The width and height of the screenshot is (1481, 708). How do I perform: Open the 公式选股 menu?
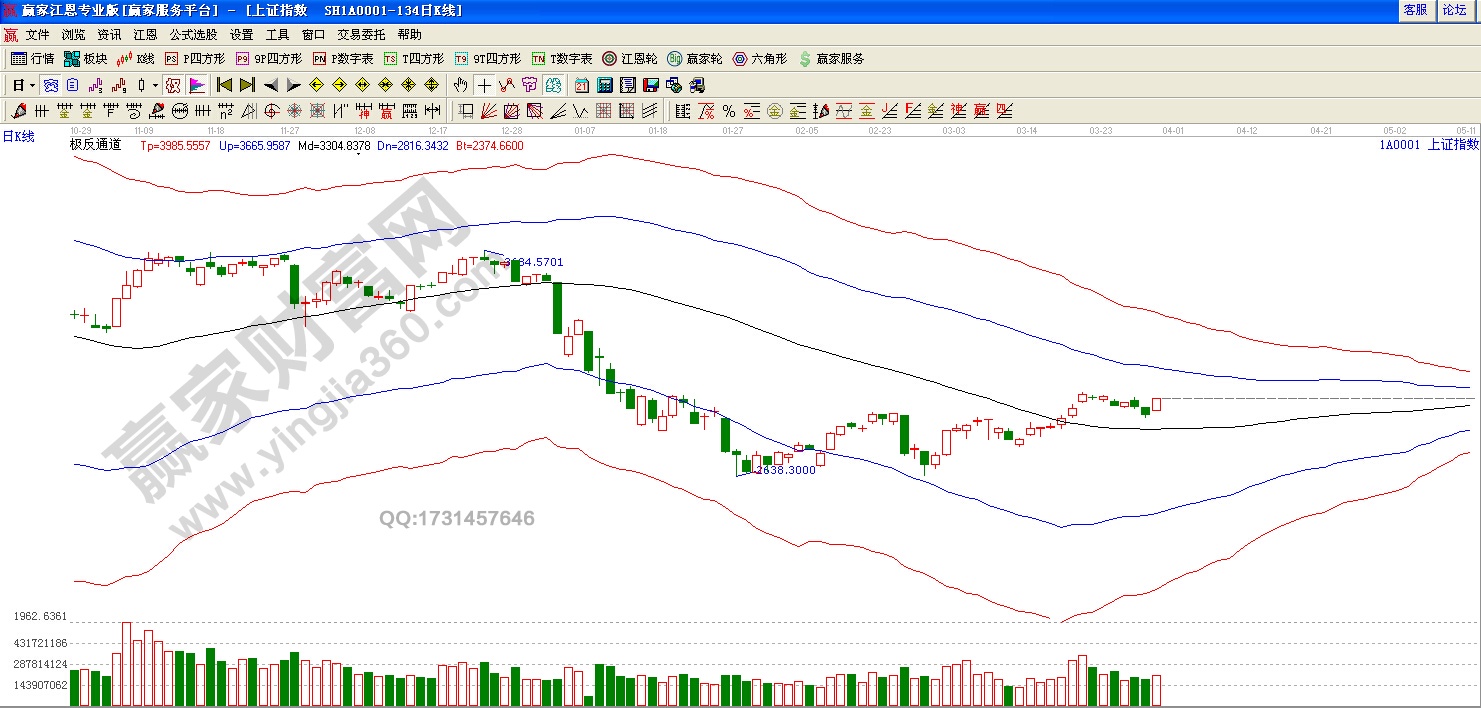pos(192,34)
